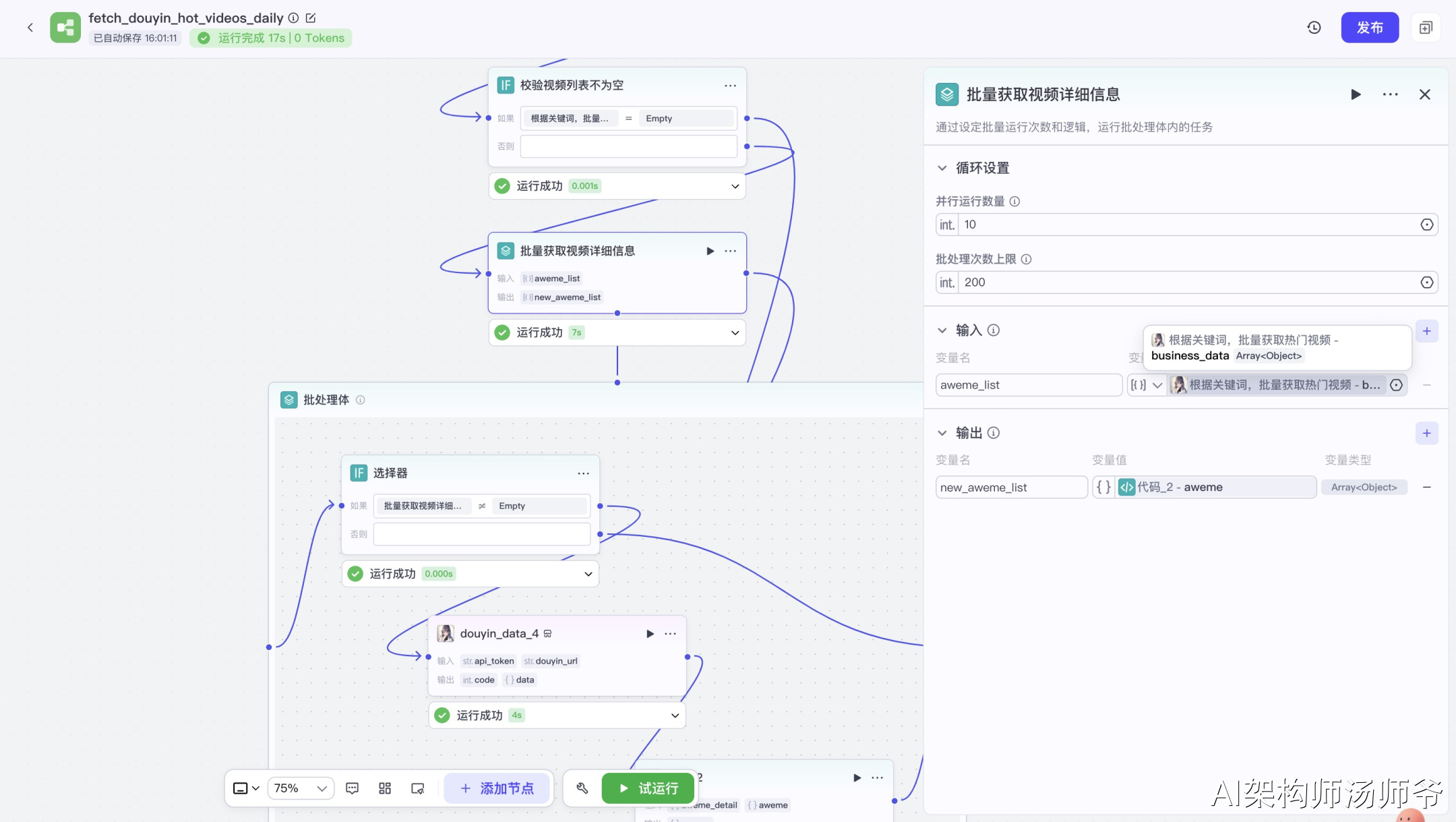Collapse the 循环设置 section
This screenshot has height=822, width=1456.
942,168
